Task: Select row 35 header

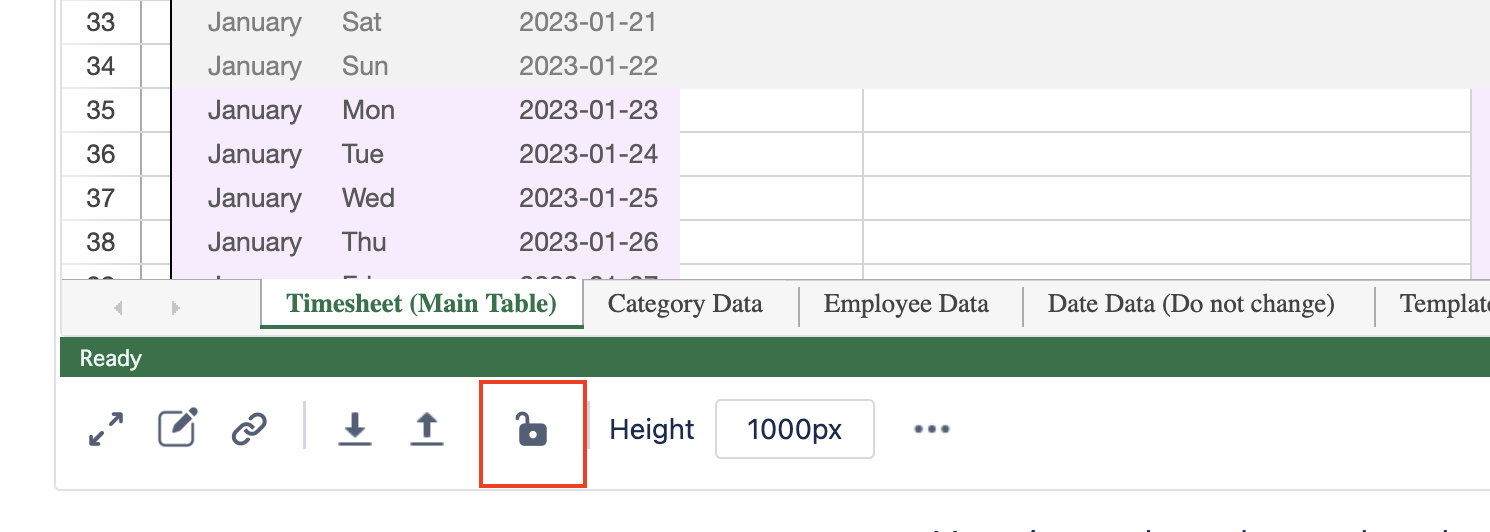Action: 101,110
